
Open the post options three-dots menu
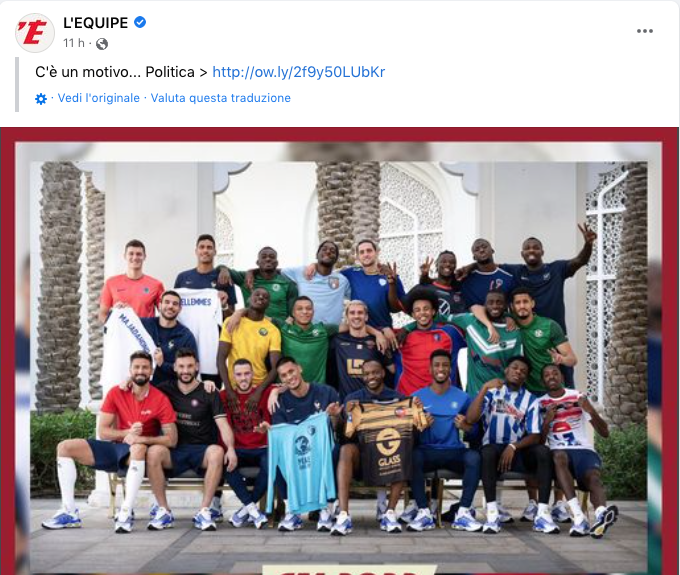[x=644, y=31]
